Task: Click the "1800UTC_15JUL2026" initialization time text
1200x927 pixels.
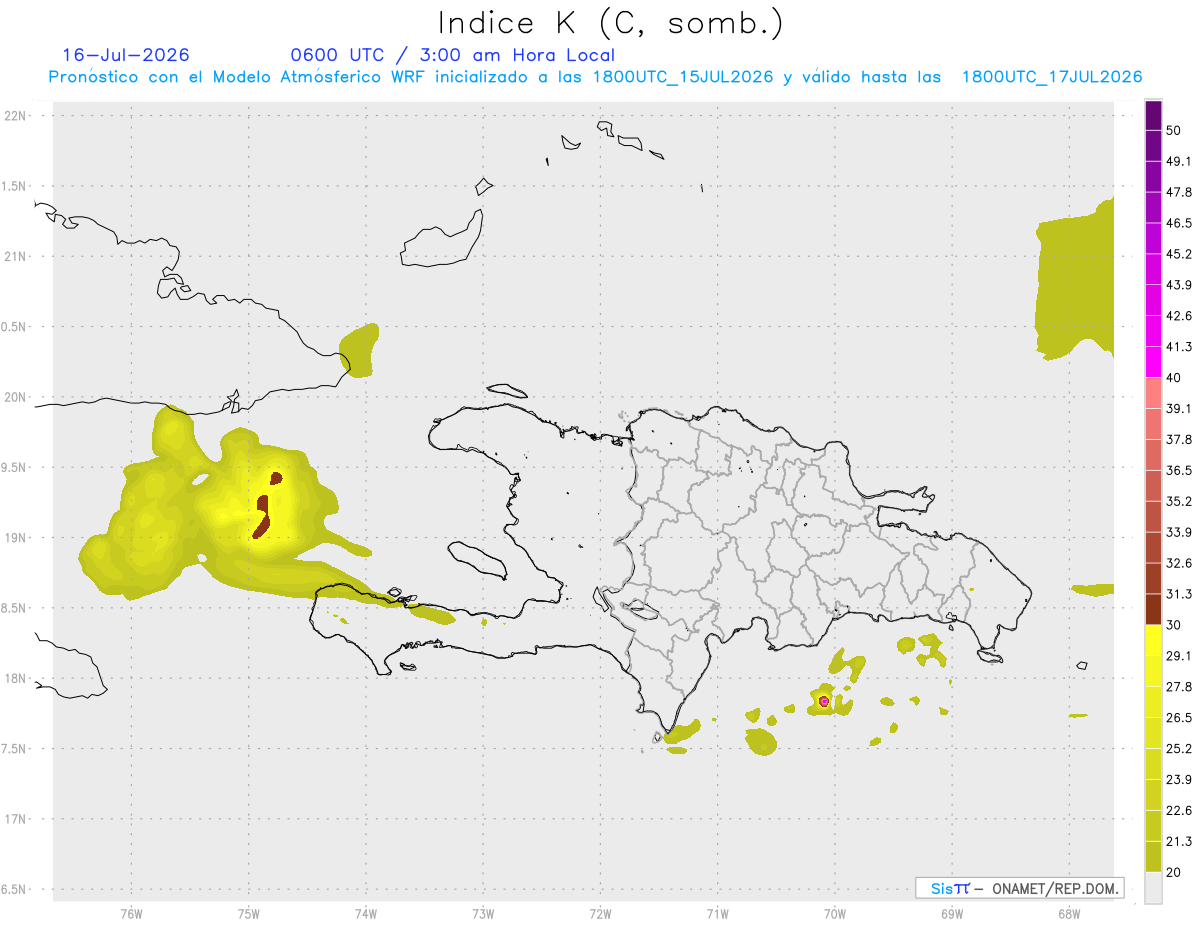Action: 684,77
